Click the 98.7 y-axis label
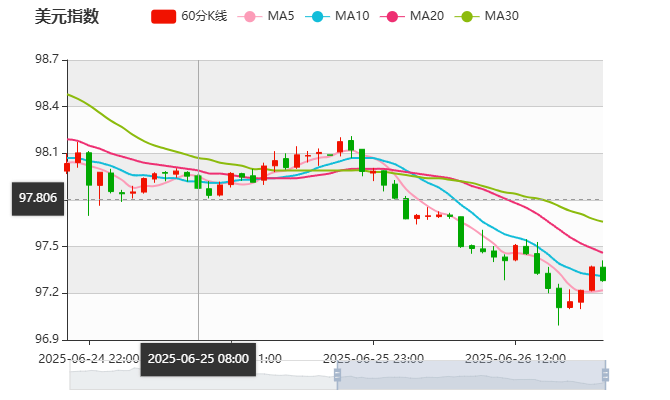Image resolution: width=670 pixels, height=400 pixels. tap(47, 59)
